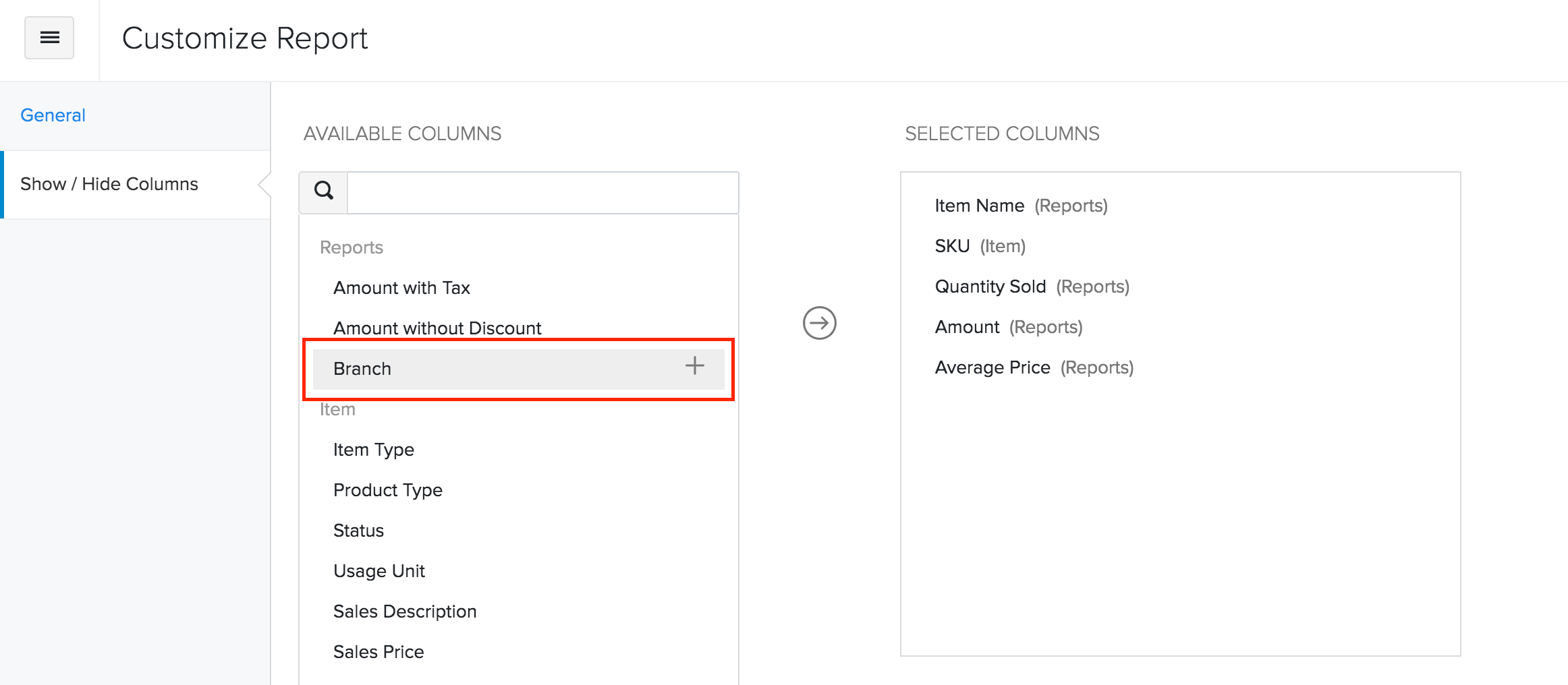Select Usage Unit column
1568x685 pixels.
[379, 571]
